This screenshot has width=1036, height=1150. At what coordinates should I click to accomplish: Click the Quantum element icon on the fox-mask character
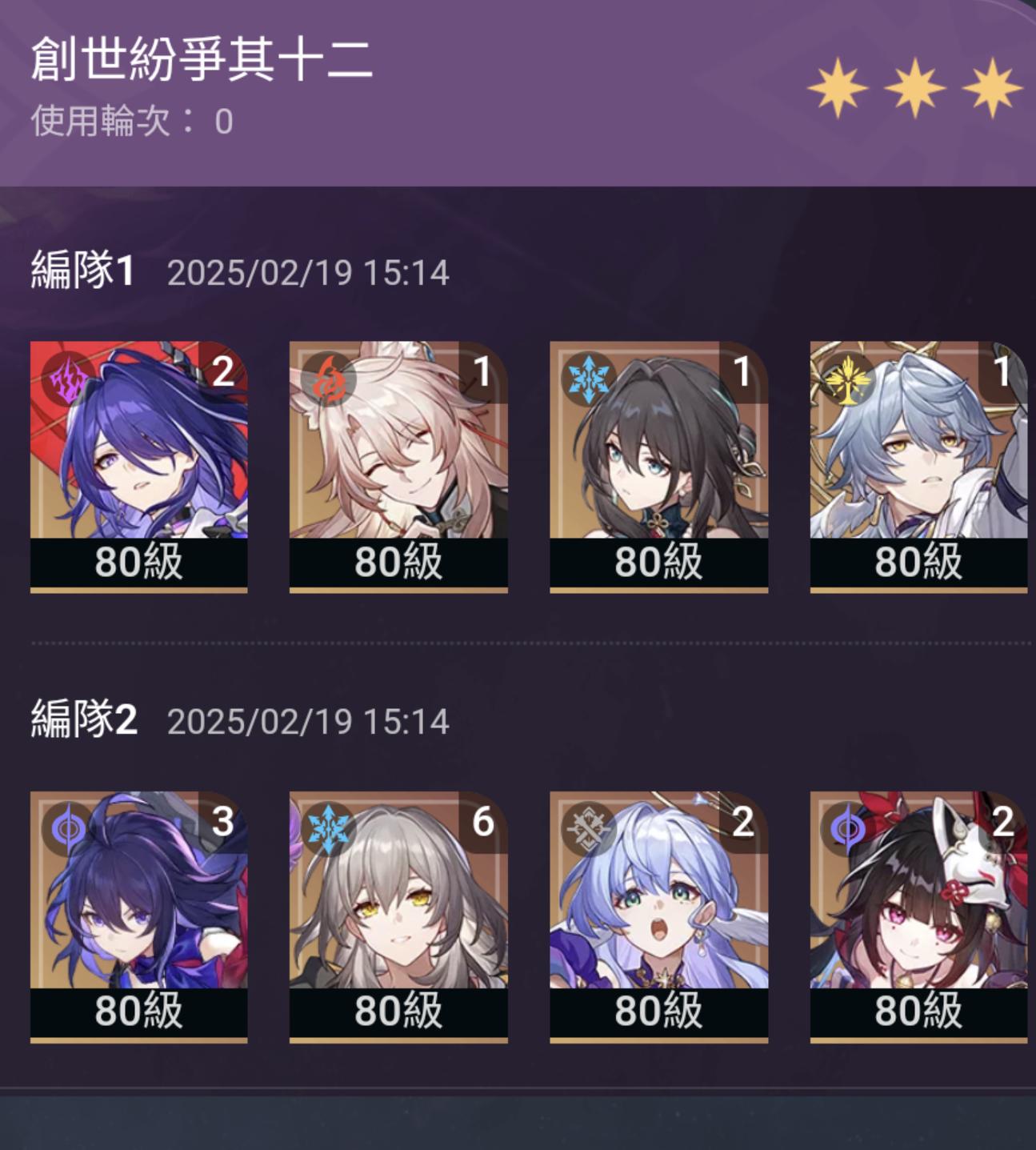pos(848,828)
